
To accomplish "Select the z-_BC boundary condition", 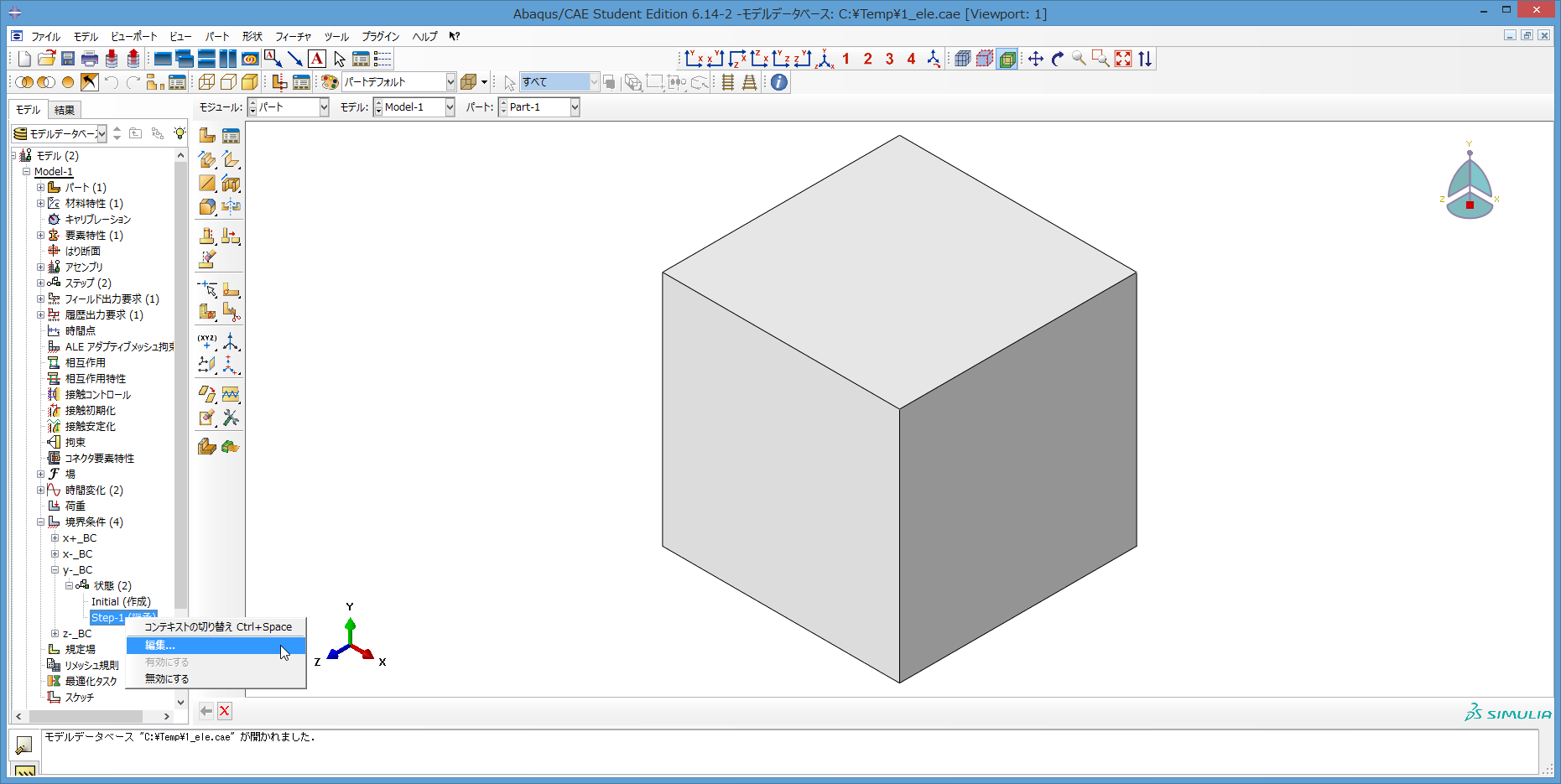I will [77, 634].
